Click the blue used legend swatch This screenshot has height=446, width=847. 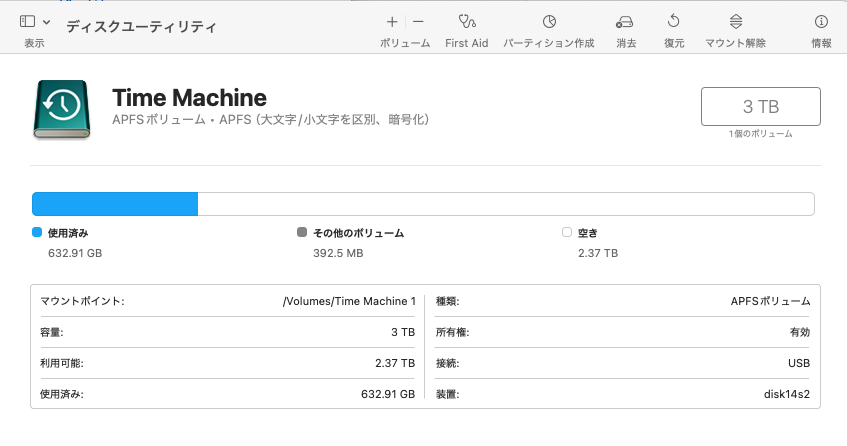tap(37, 232)
